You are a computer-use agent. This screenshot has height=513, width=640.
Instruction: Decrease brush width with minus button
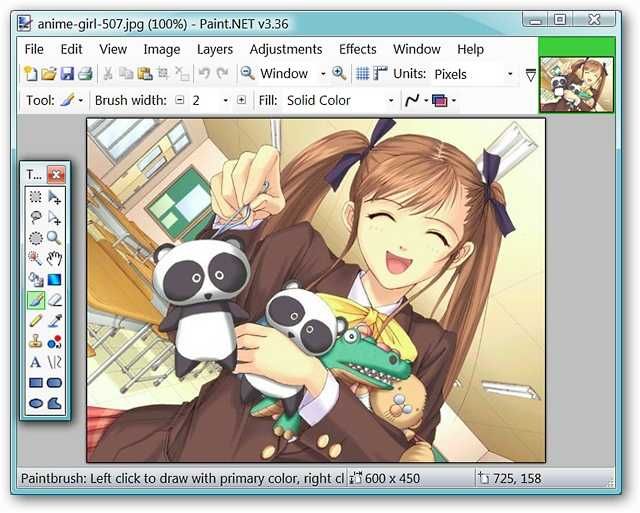click(x=180, y=100)
